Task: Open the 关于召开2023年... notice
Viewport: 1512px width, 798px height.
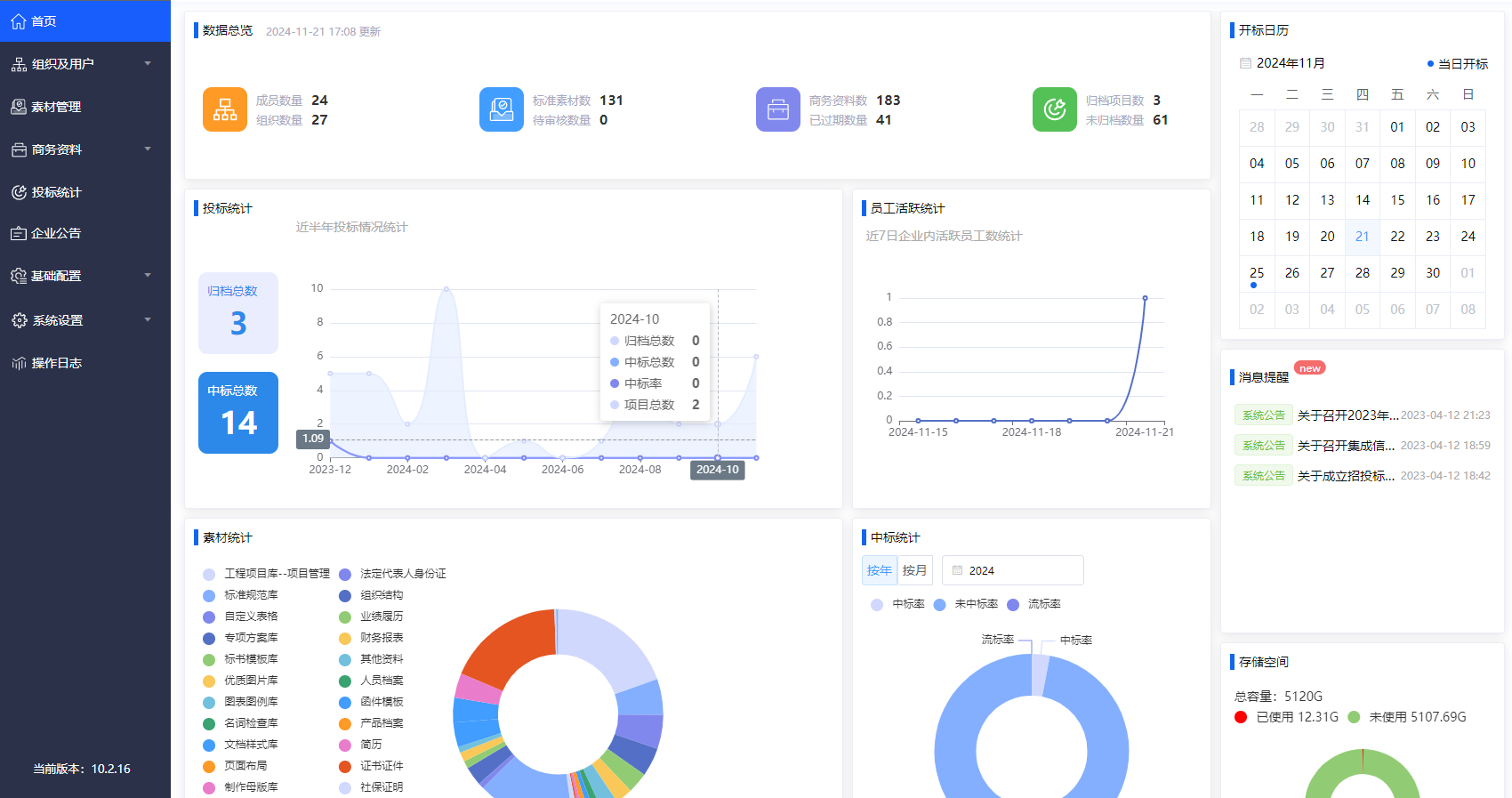Action: [x=1347, y=415]
